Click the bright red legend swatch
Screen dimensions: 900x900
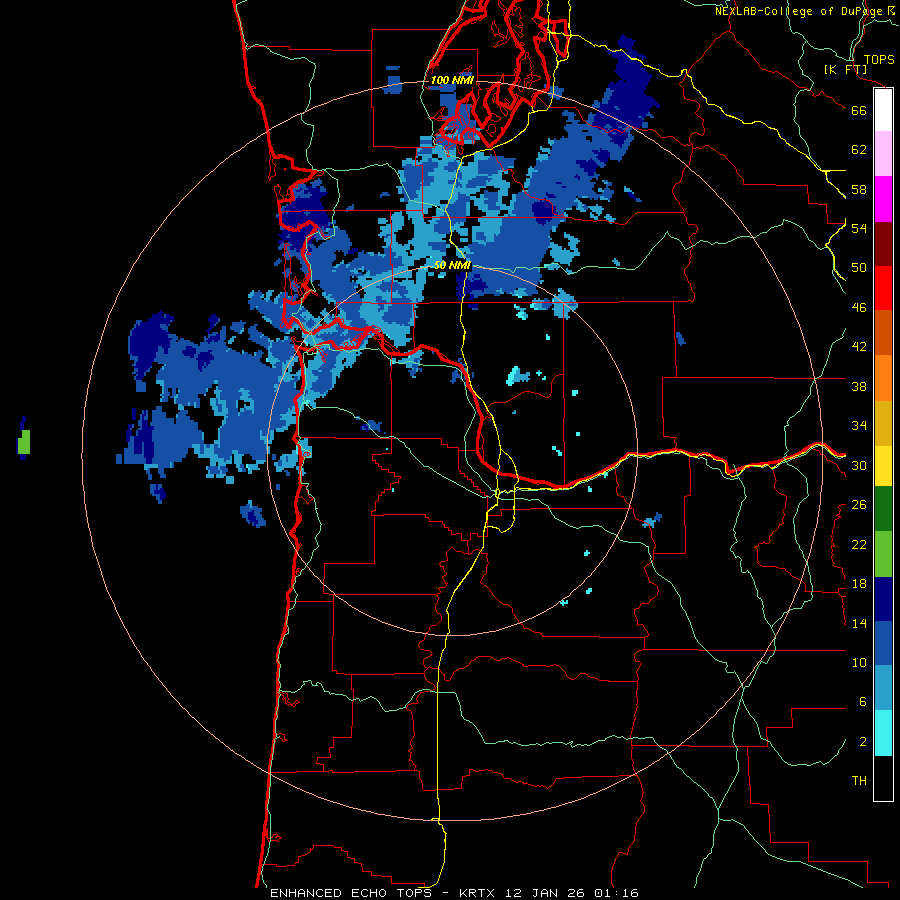(883, 288)
